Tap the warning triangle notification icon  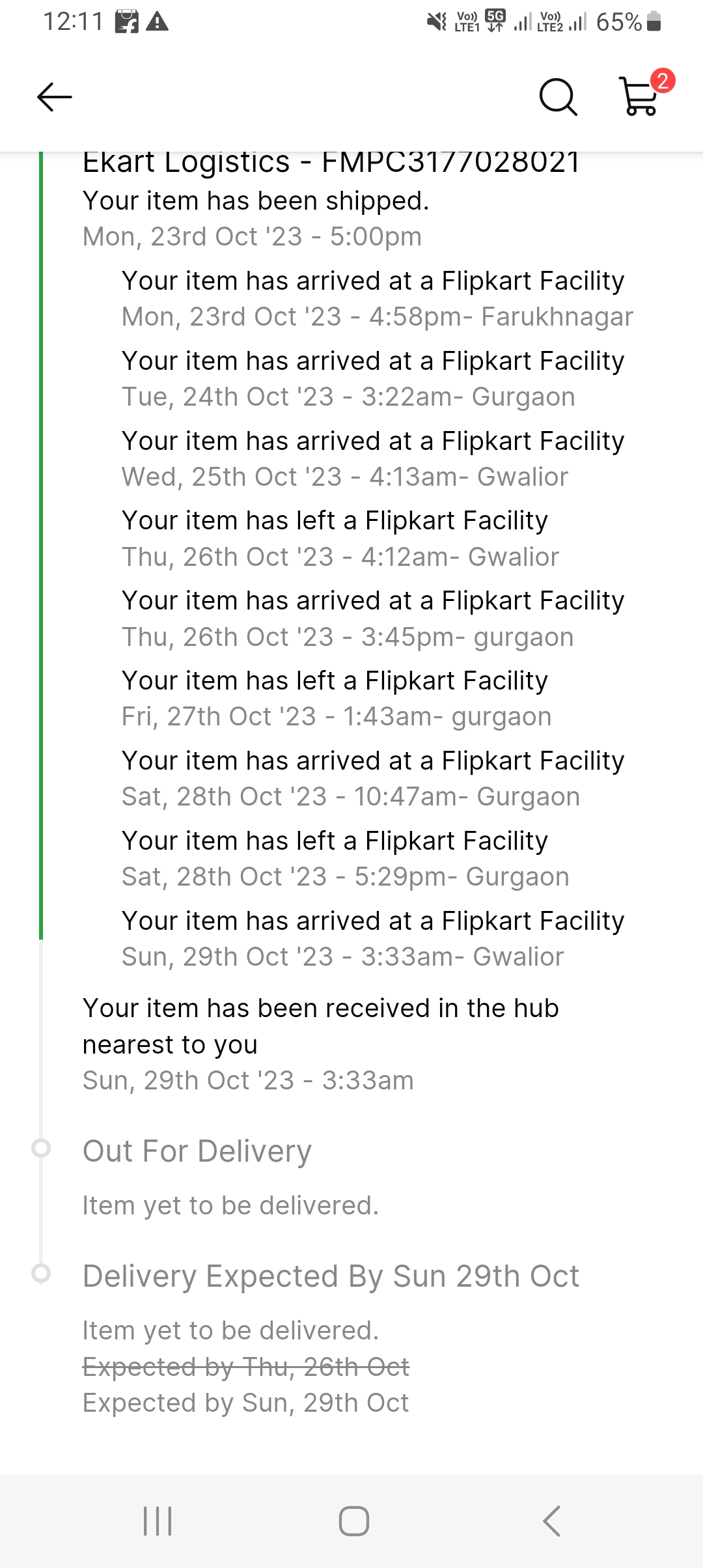tap(158, 22)
